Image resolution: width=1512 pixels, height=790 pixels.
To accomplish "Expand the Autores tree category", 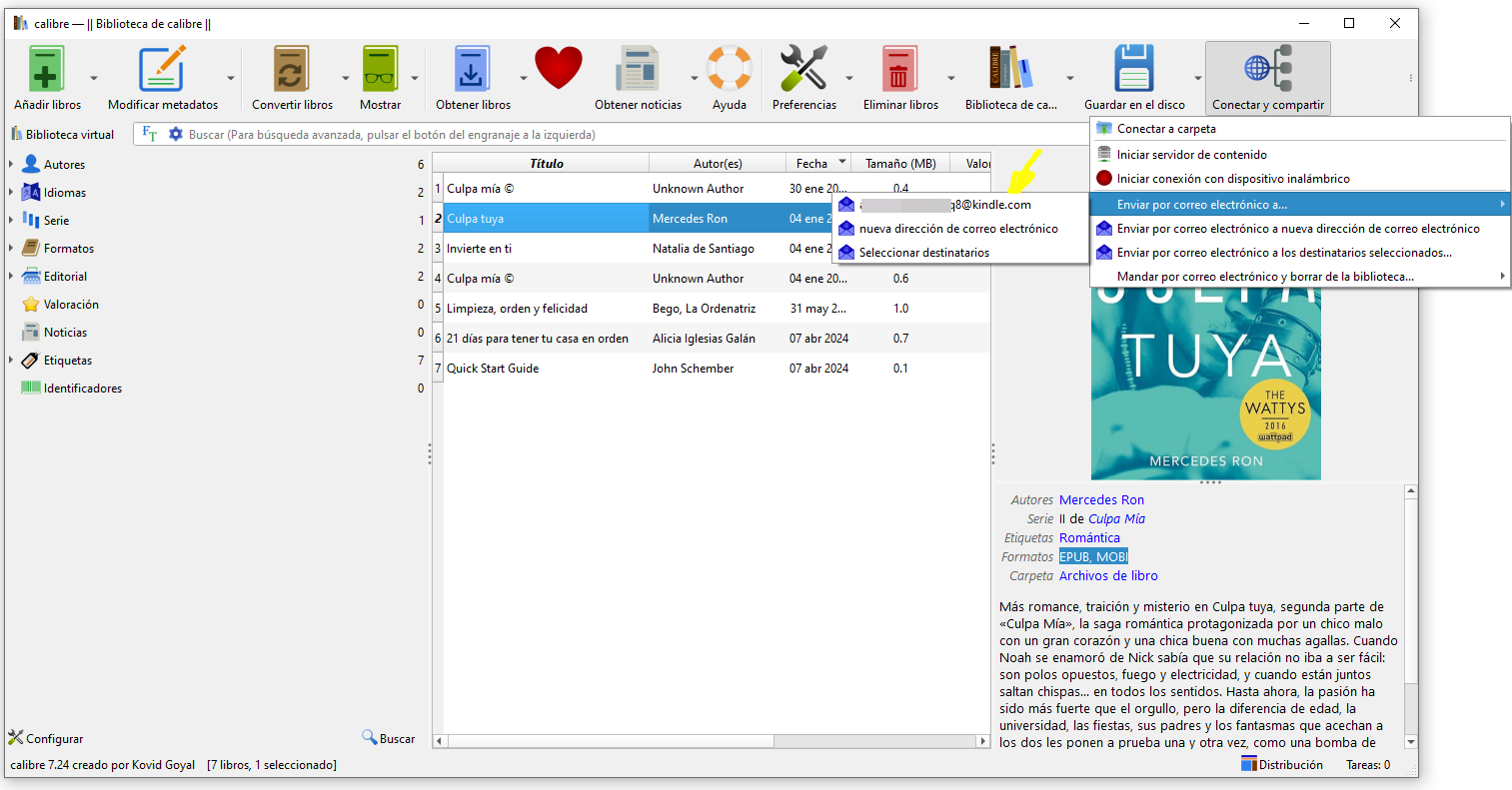I will 11,164.
